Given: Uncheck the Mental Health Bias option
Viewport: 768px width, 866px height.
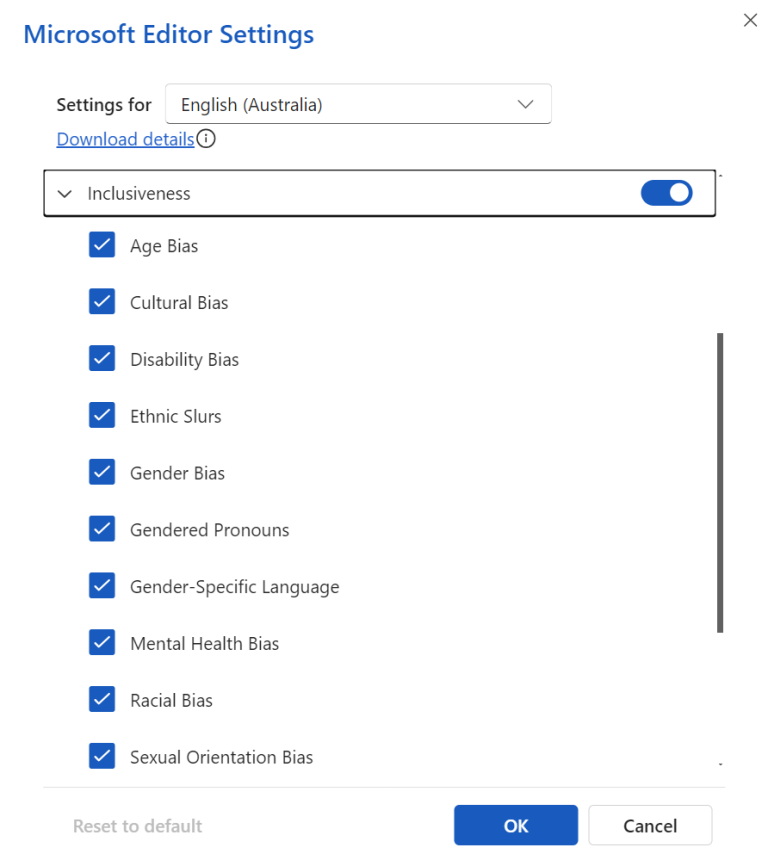Looking at the screenshot, I should 101,643.
